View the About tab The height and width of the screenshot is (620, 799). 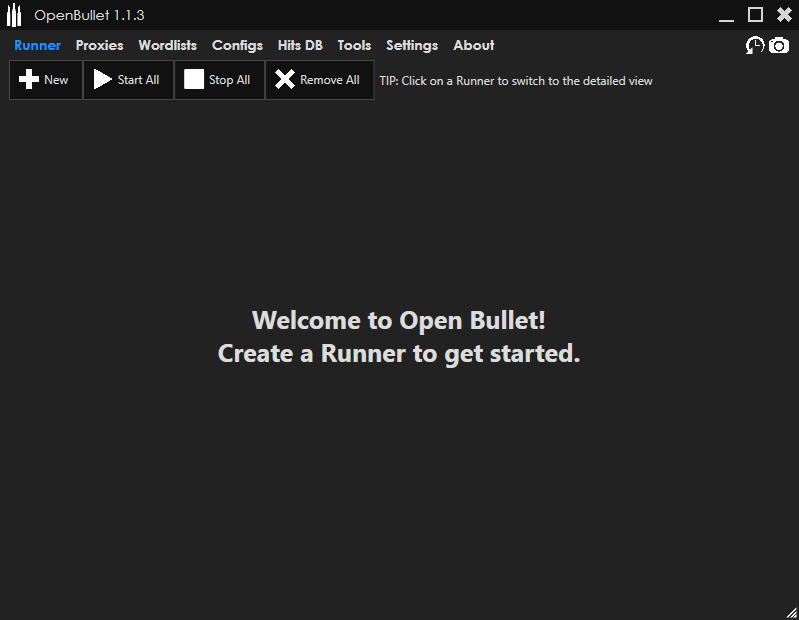474,45
